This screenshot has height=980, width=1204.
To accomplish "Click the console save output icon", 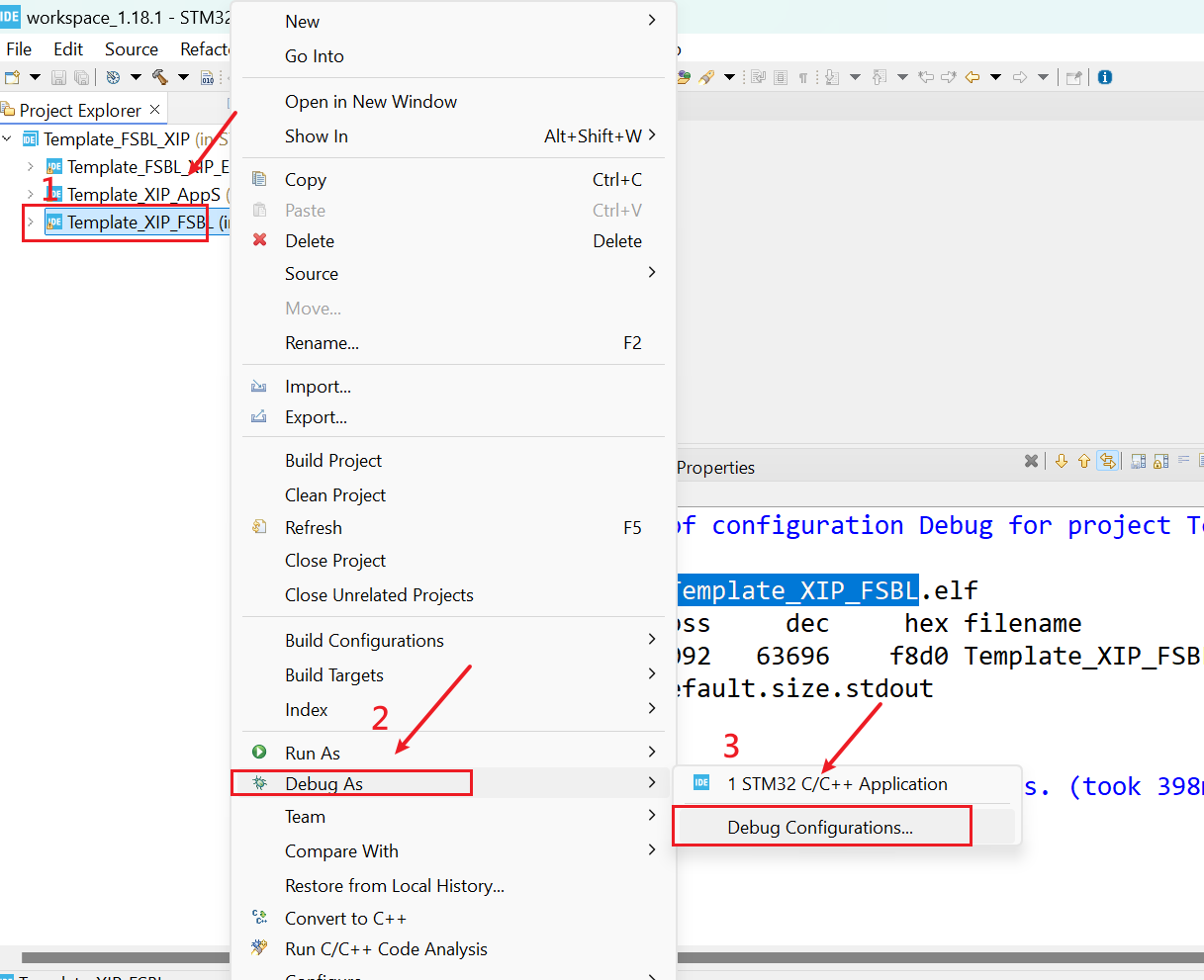I will point(1139,461).
